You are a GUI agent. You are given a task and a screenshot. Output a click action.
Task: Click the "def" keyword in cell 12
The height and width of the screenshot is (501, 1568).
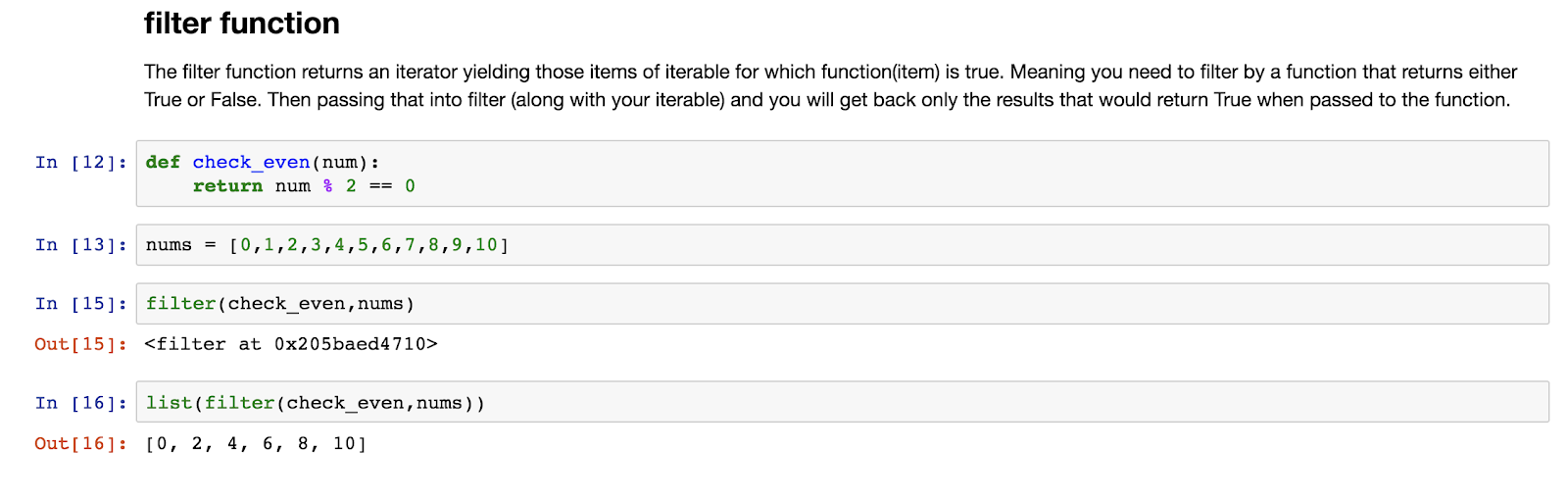[163, 163]
